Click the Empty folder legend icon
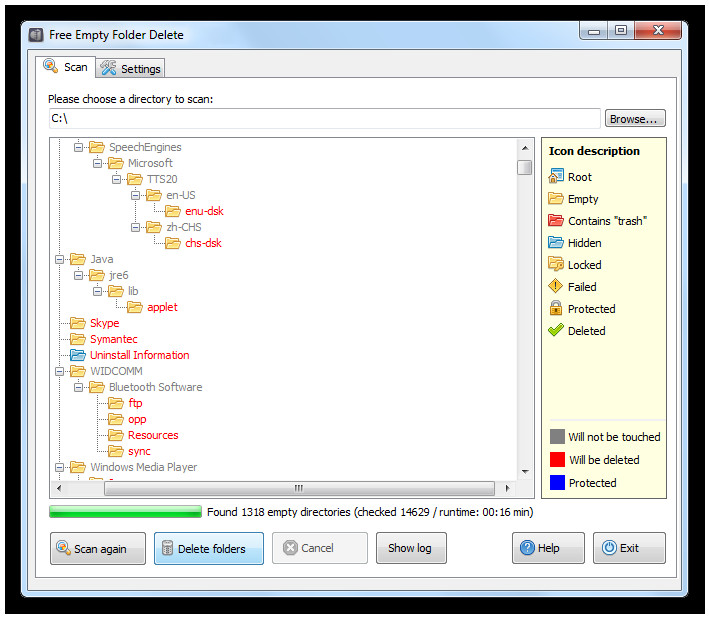This screenshot has height=618, width=709. tap(556, 198)
